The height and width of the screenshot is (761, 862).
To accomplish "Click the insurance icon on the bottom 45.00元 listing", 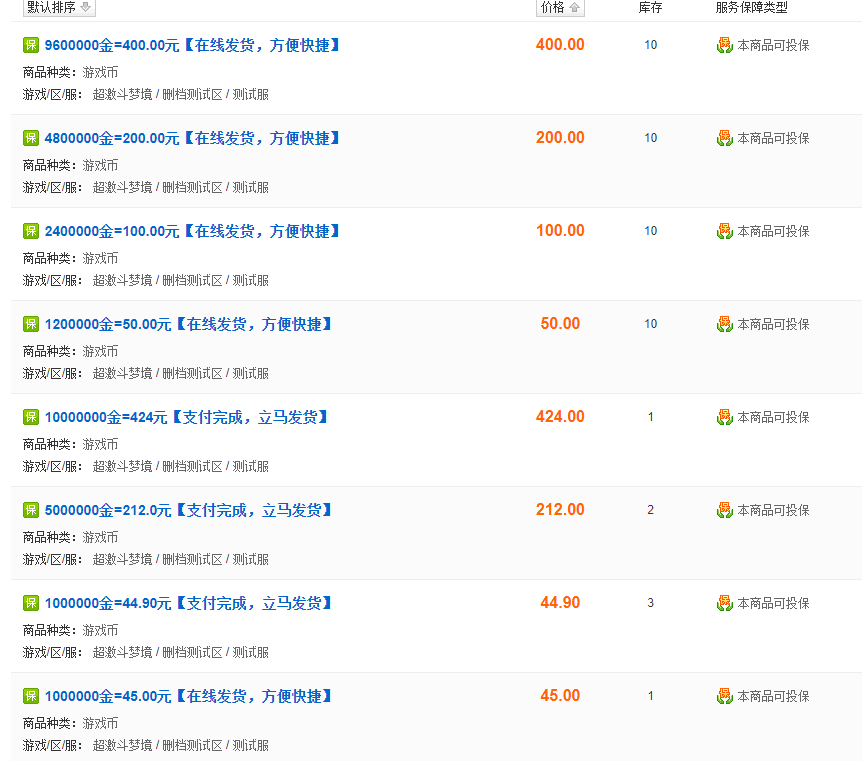I will click(724, 696).
